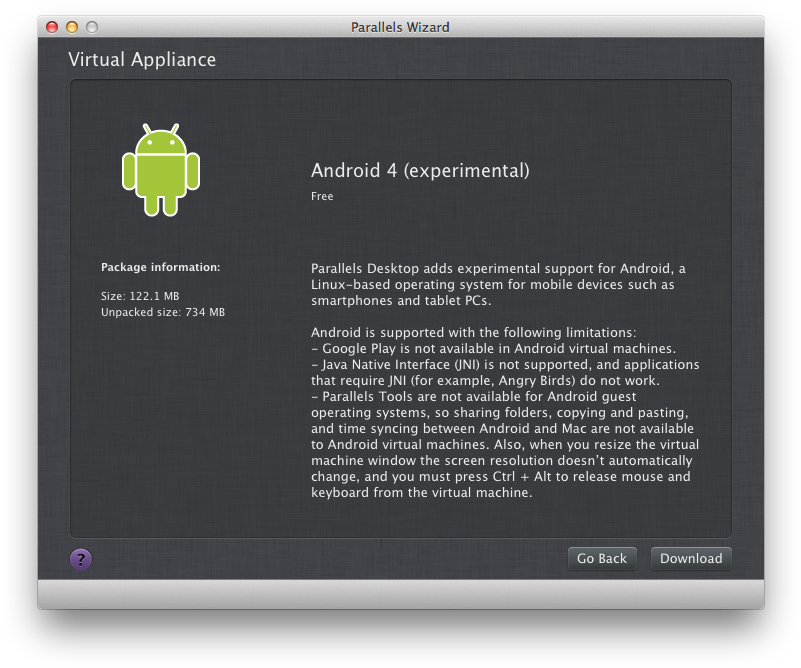The image size is (801, 668).
Task: Open help with the purple question mark
Action: (81, 559)
